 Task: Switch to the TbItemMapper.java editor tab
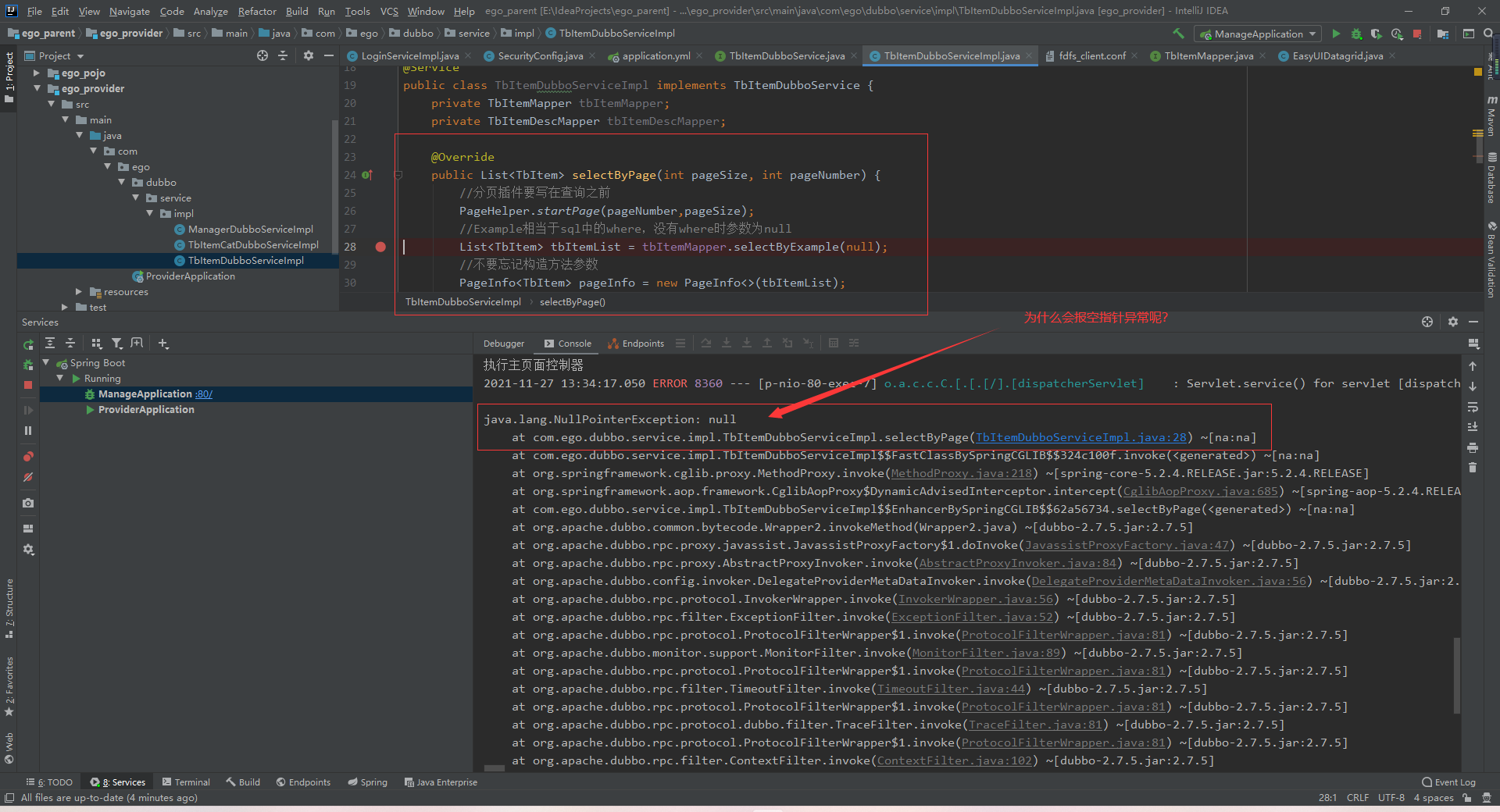coord(1208,55)
